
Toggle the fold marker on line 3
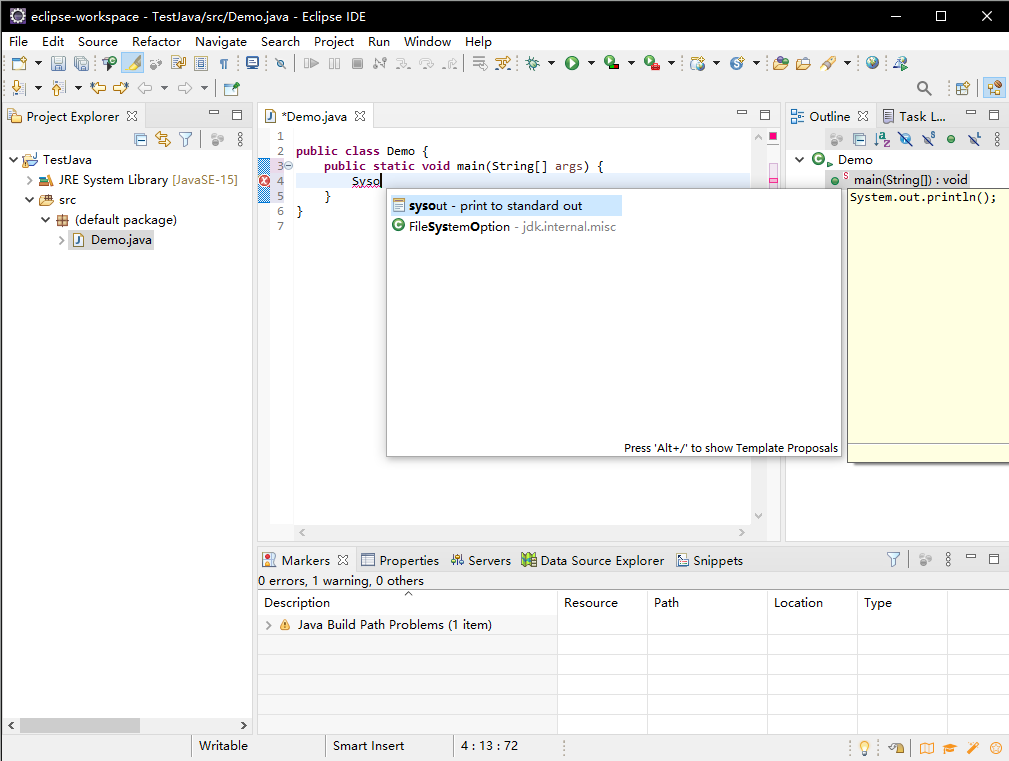(289, 166)
